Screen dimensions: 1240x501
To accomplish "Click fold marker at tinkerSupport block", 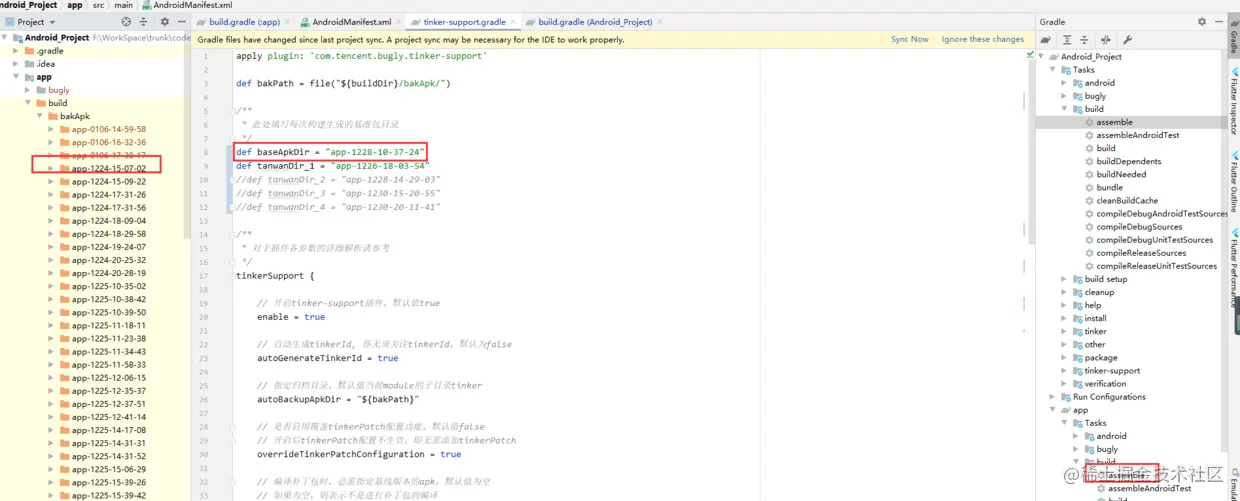I will 231,275.
